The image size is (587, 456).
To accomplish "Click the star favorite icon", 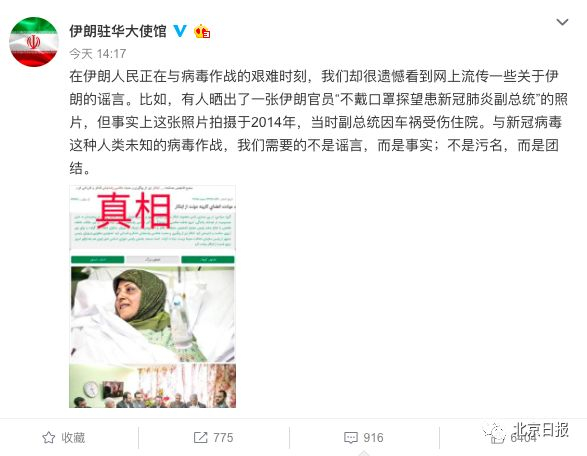I will [49, 437].
